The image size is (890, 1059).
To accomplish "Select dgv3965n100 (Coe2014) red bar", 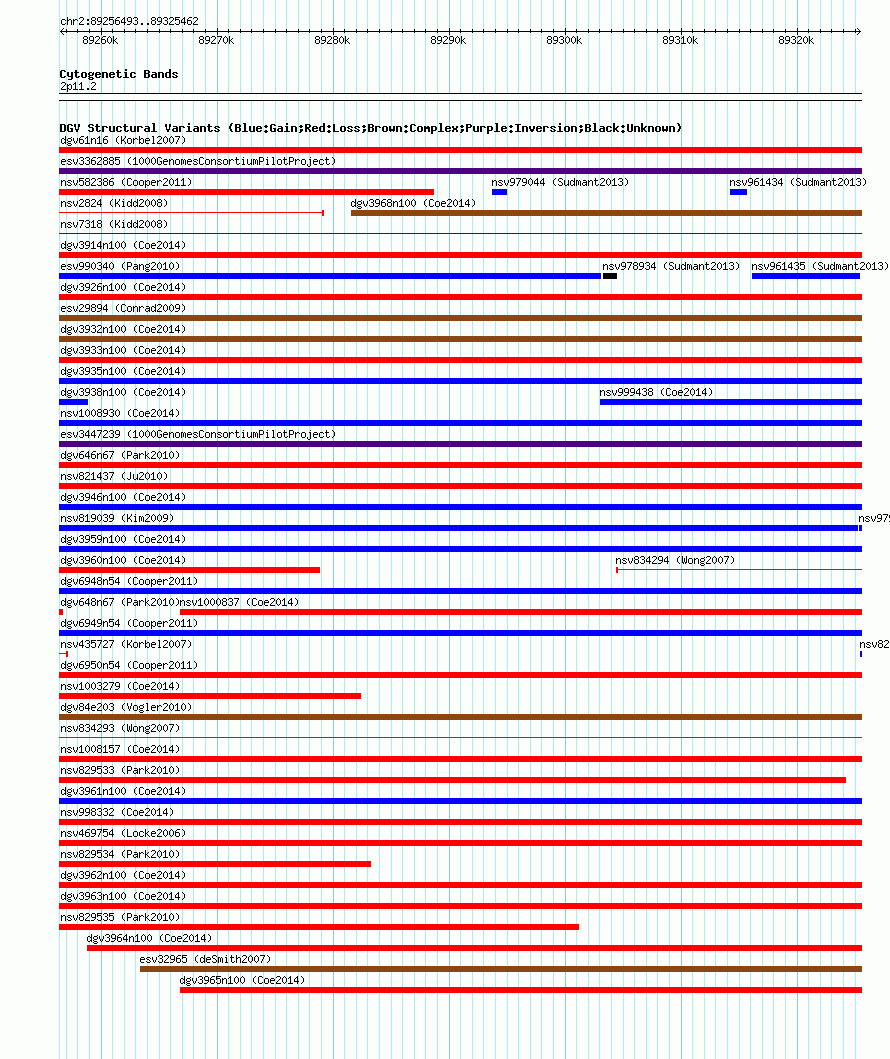I will tap(521, 990).
